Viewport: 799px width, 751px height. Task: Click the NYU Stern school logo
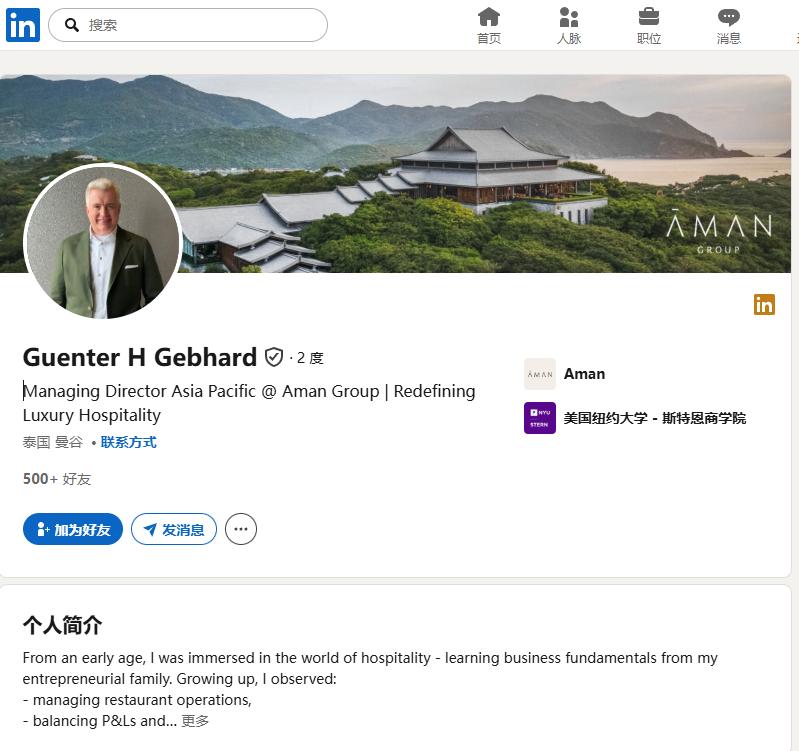pyautogui.click(x=540, y=418)
